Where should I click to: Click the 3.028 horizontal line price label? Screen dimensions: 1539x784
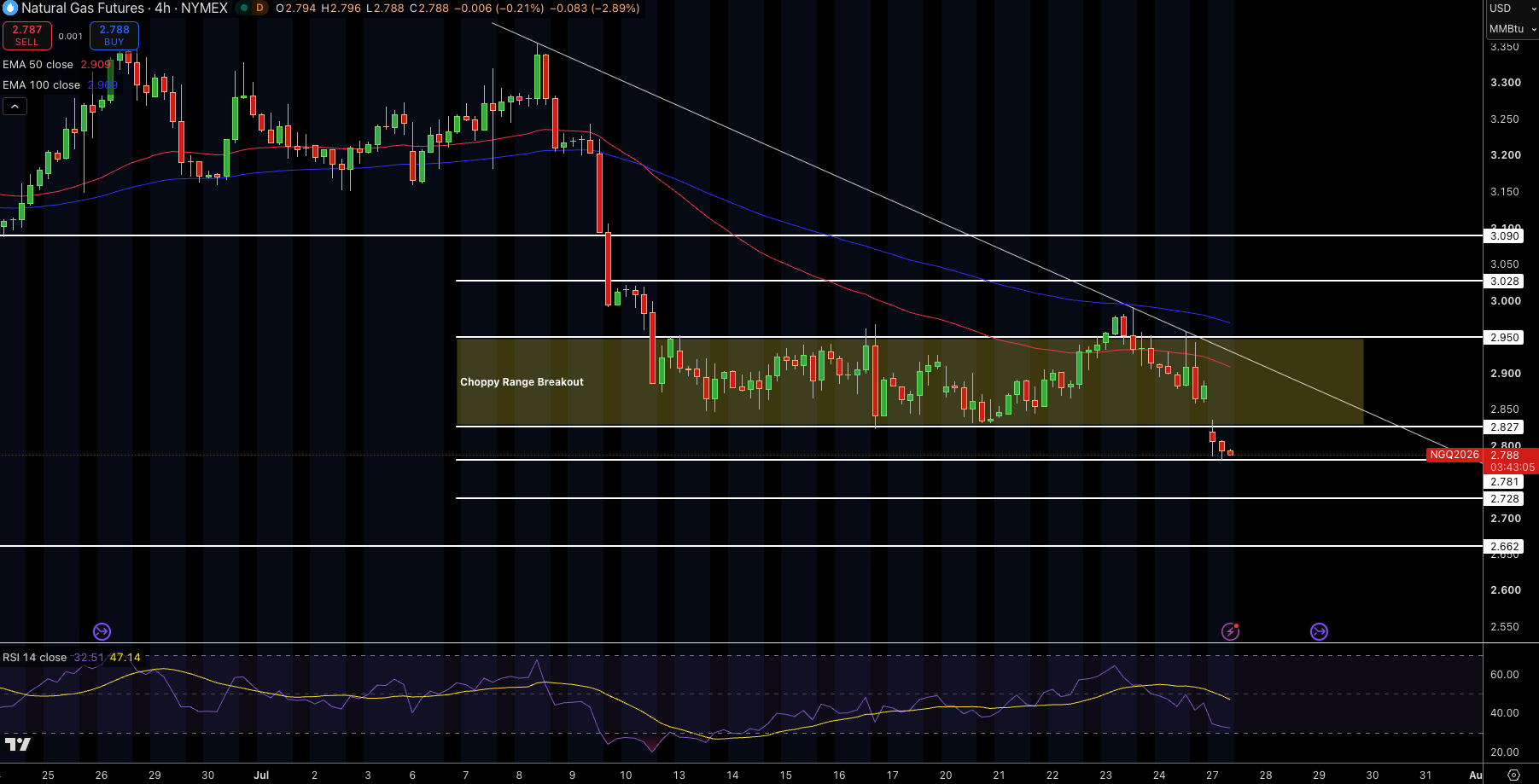pos(1504,282)
